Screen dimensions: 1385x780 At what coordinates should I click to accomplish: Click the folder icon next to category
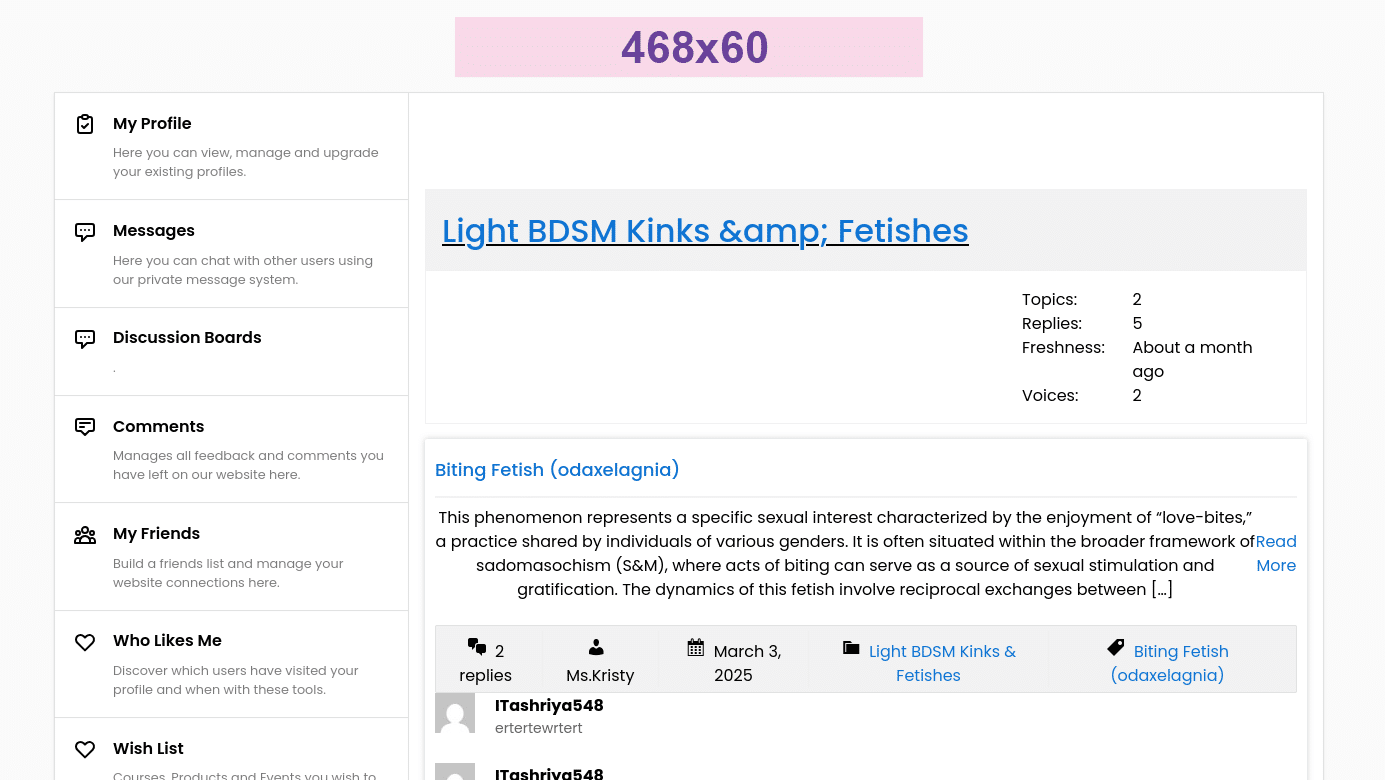(x=851, y=647)
